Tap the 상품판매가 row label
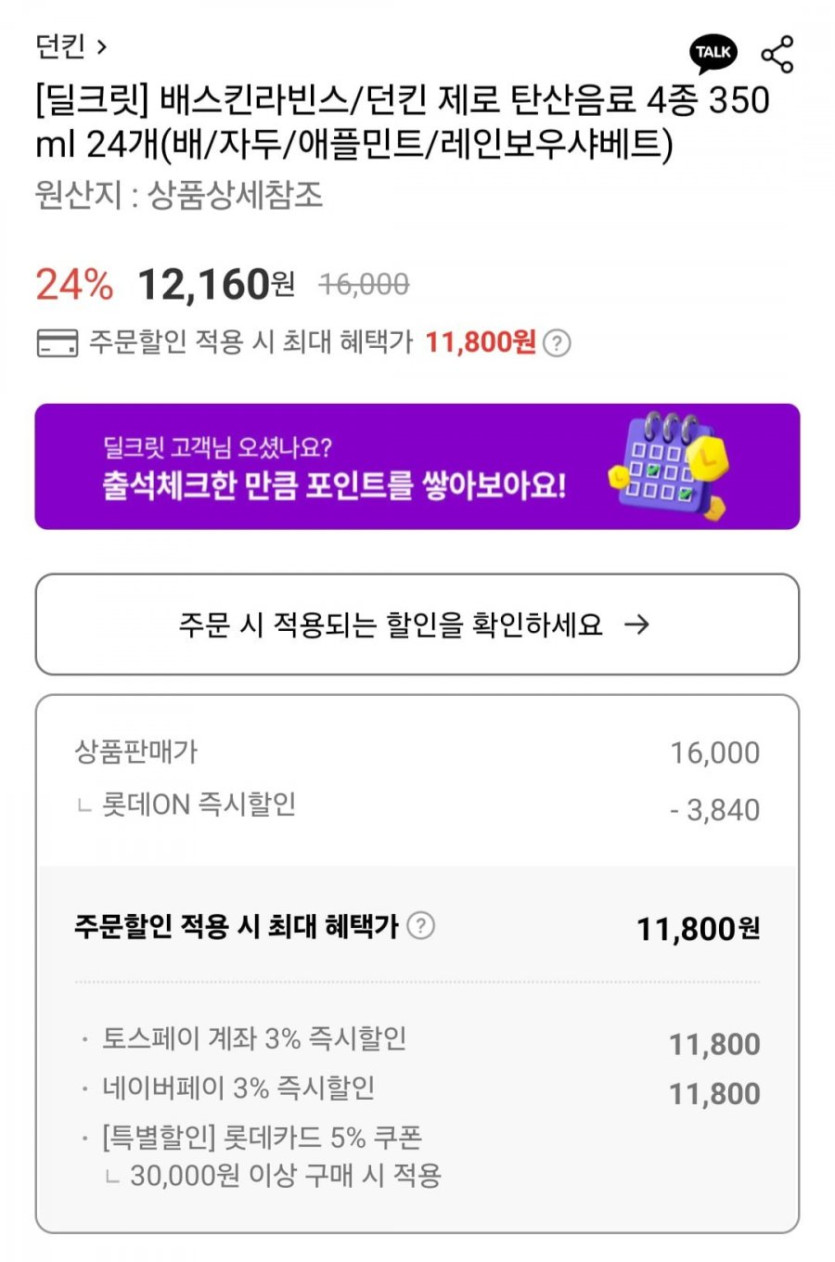835x1262 pixels. pyautogui.click(x=136, y=752)
